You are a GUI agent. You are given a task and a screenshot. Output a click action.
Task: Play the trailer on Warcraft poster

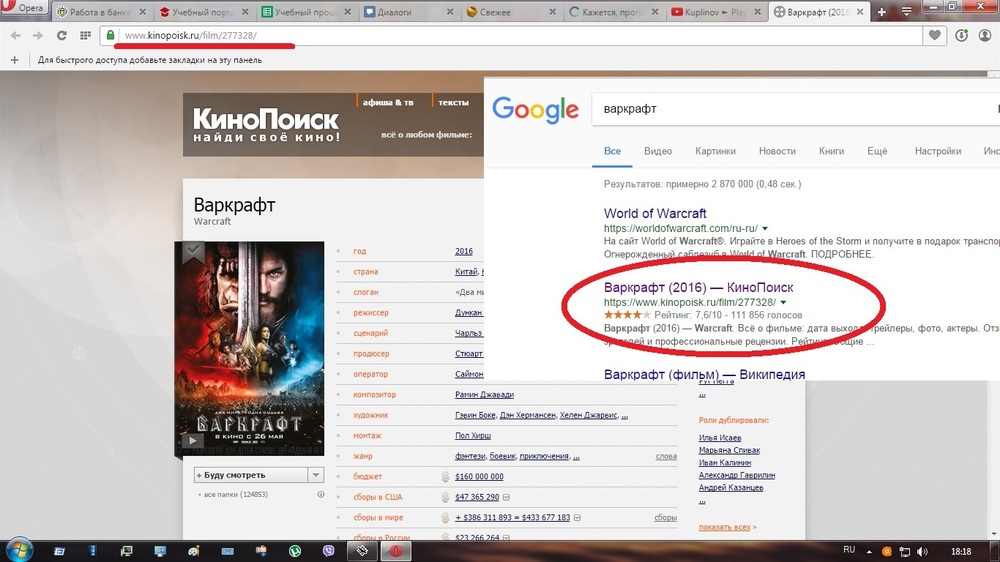pyautogui.click(x=192, y=440)
